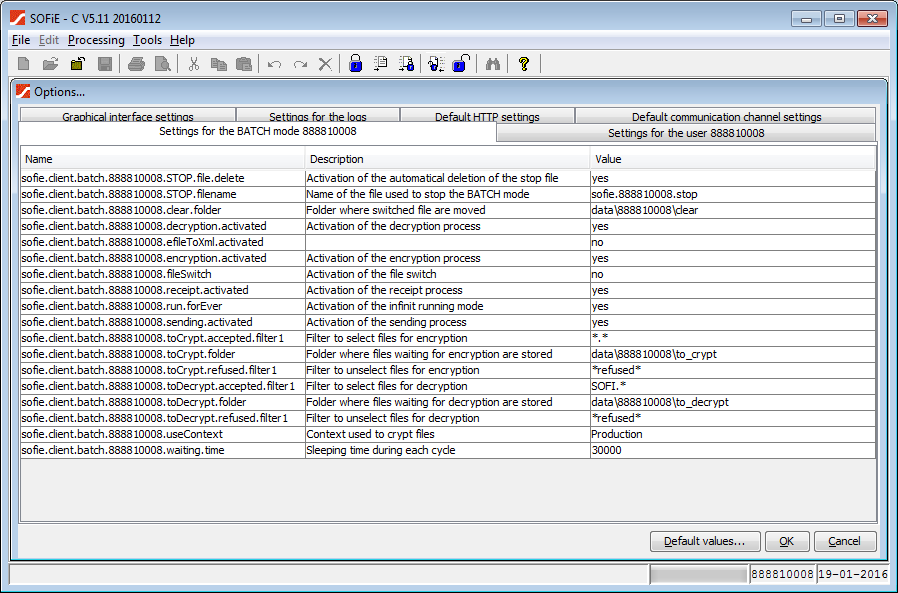Click the Print toolbar icon

click(x=136, y=64)
